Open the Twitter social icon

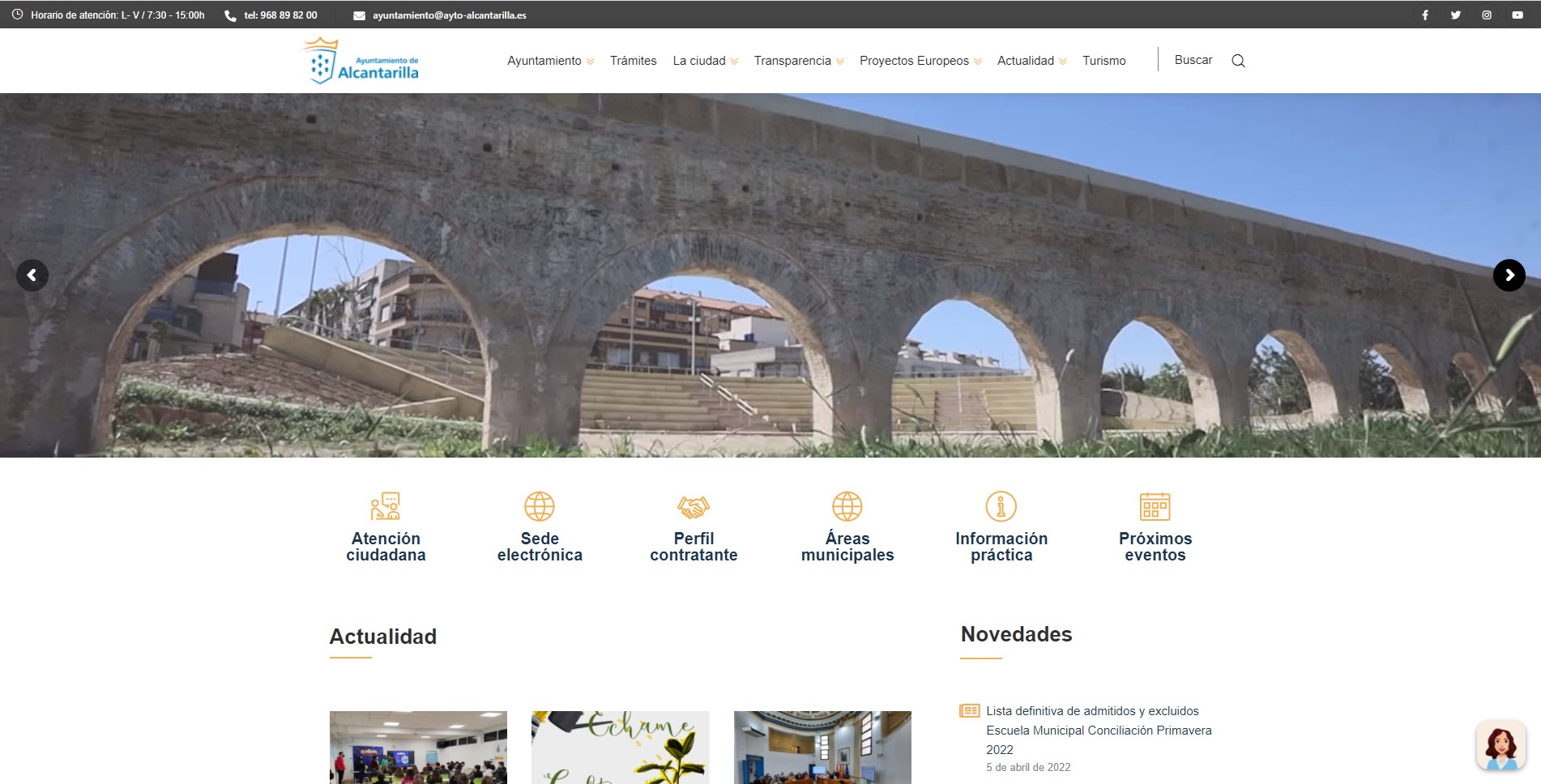pyautogui.click(x=1455, y=15)
